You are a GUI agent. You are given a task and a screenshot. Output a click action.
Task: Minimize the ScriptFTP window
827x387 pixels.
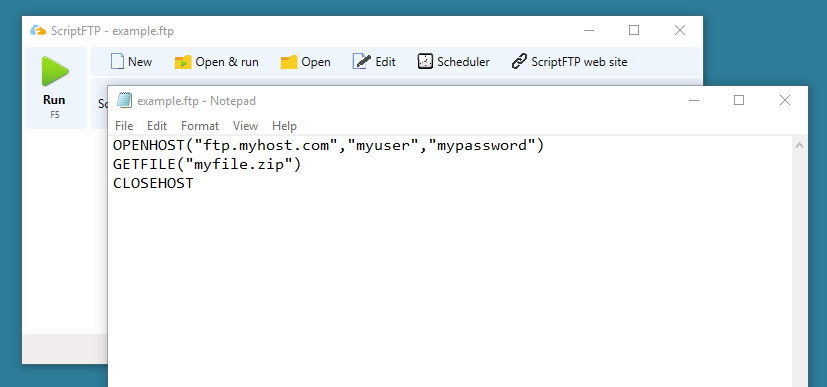click(x=589, y=31)
